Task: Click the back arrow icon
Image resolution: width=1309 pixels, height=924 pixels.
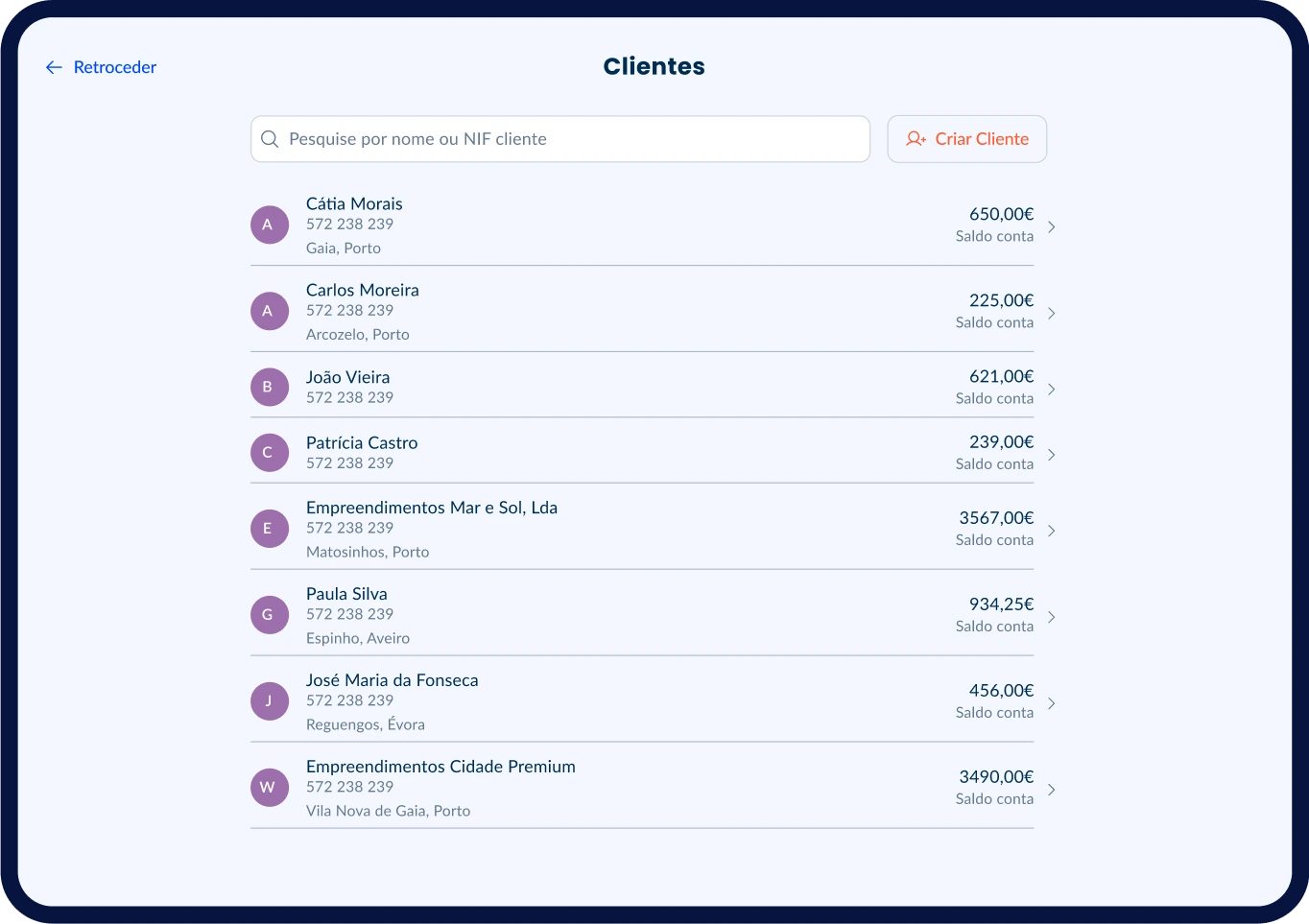Action: pos(54,67)
